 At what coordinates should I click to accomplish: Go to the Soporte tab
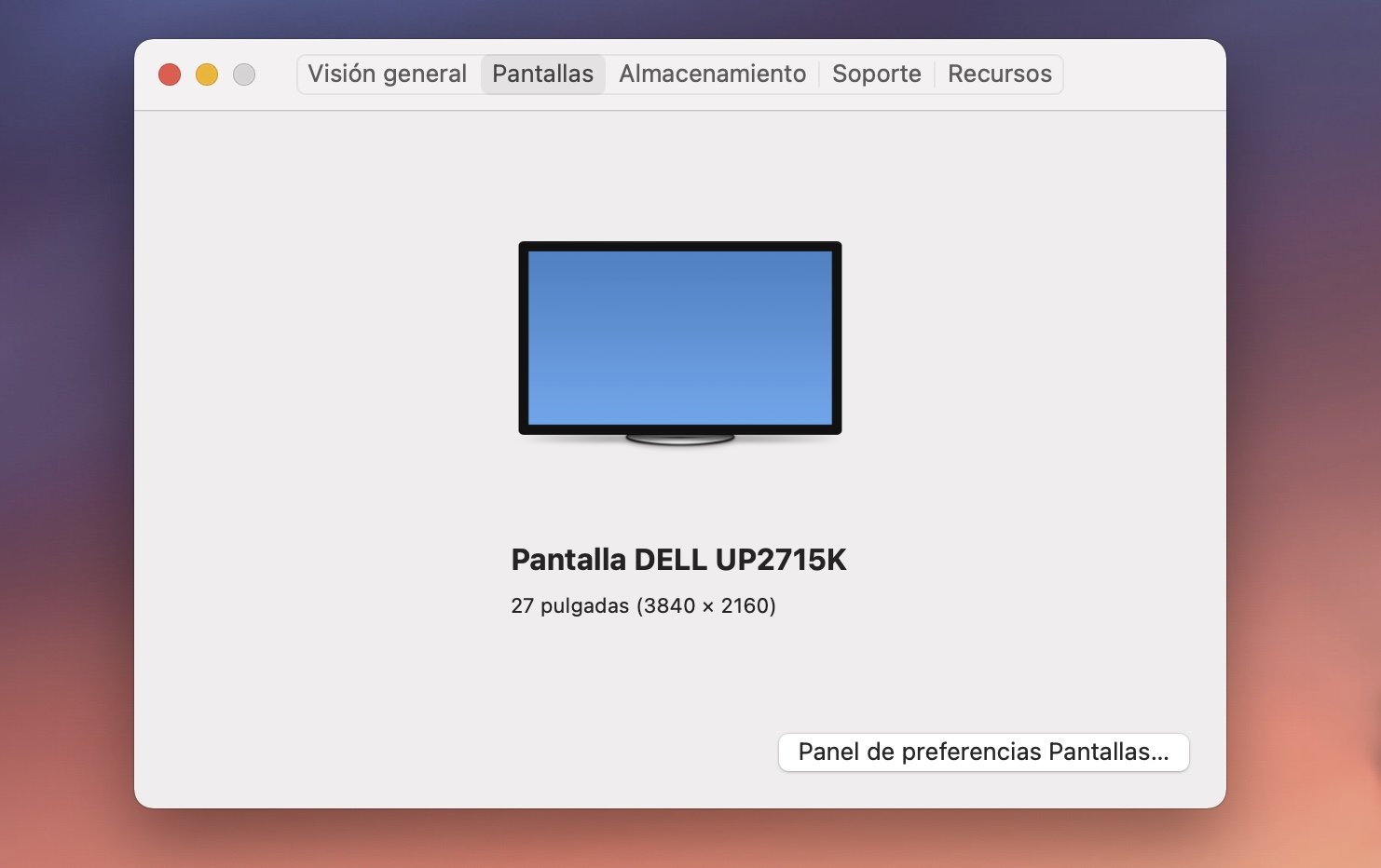click(876, 75)
